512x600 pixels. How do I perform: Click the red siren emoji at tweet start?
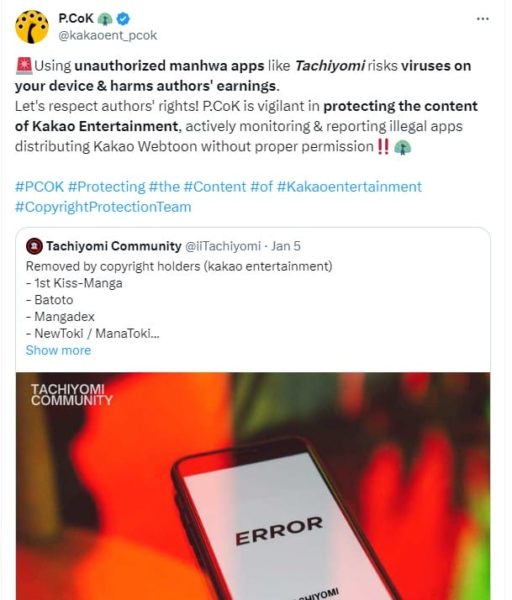point(24,65)
